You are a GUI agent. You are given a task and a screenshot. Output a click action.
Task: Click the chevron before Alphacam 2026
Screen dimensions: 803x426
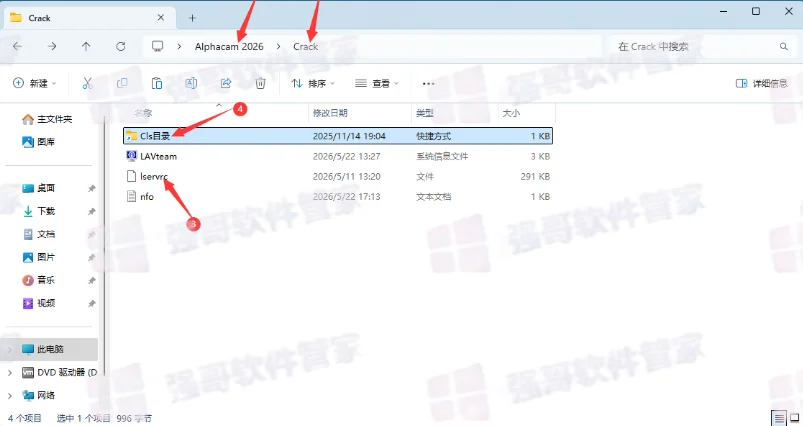[179, 47]
